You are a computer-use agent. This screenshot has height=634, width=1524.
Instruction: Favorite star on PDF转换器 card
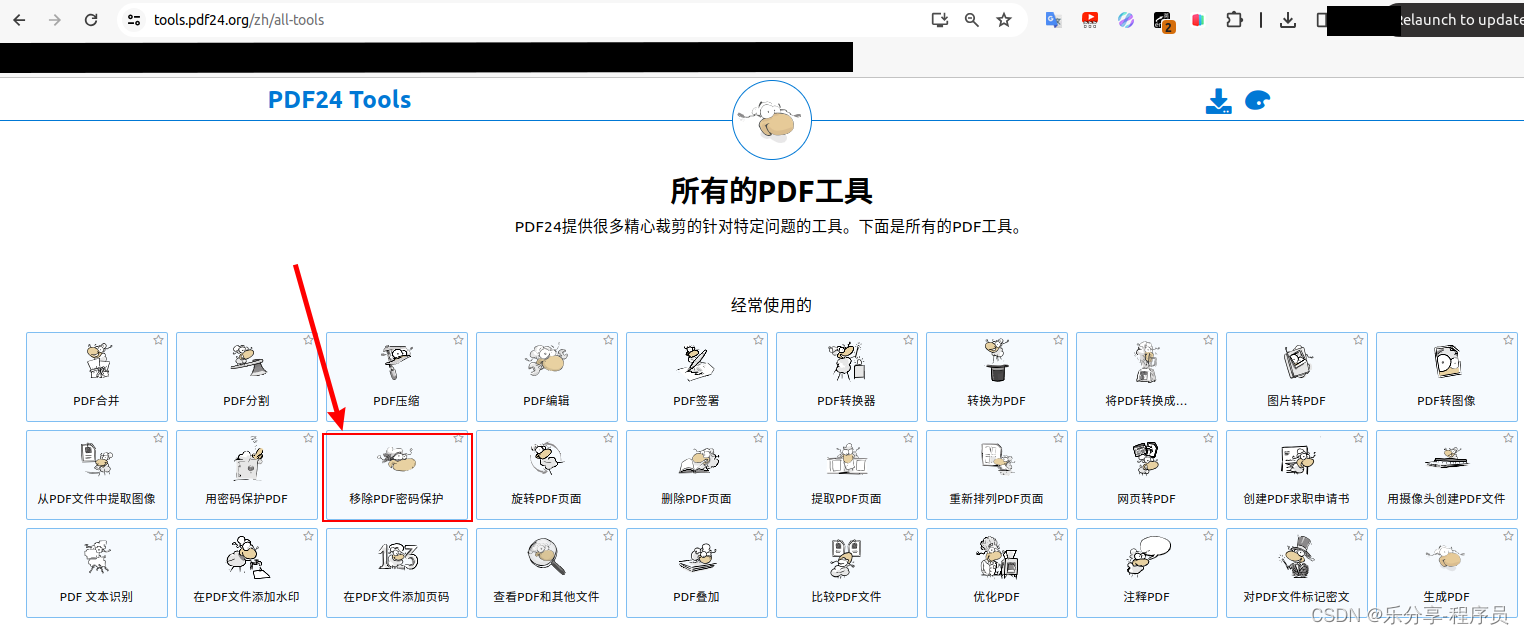908,340
